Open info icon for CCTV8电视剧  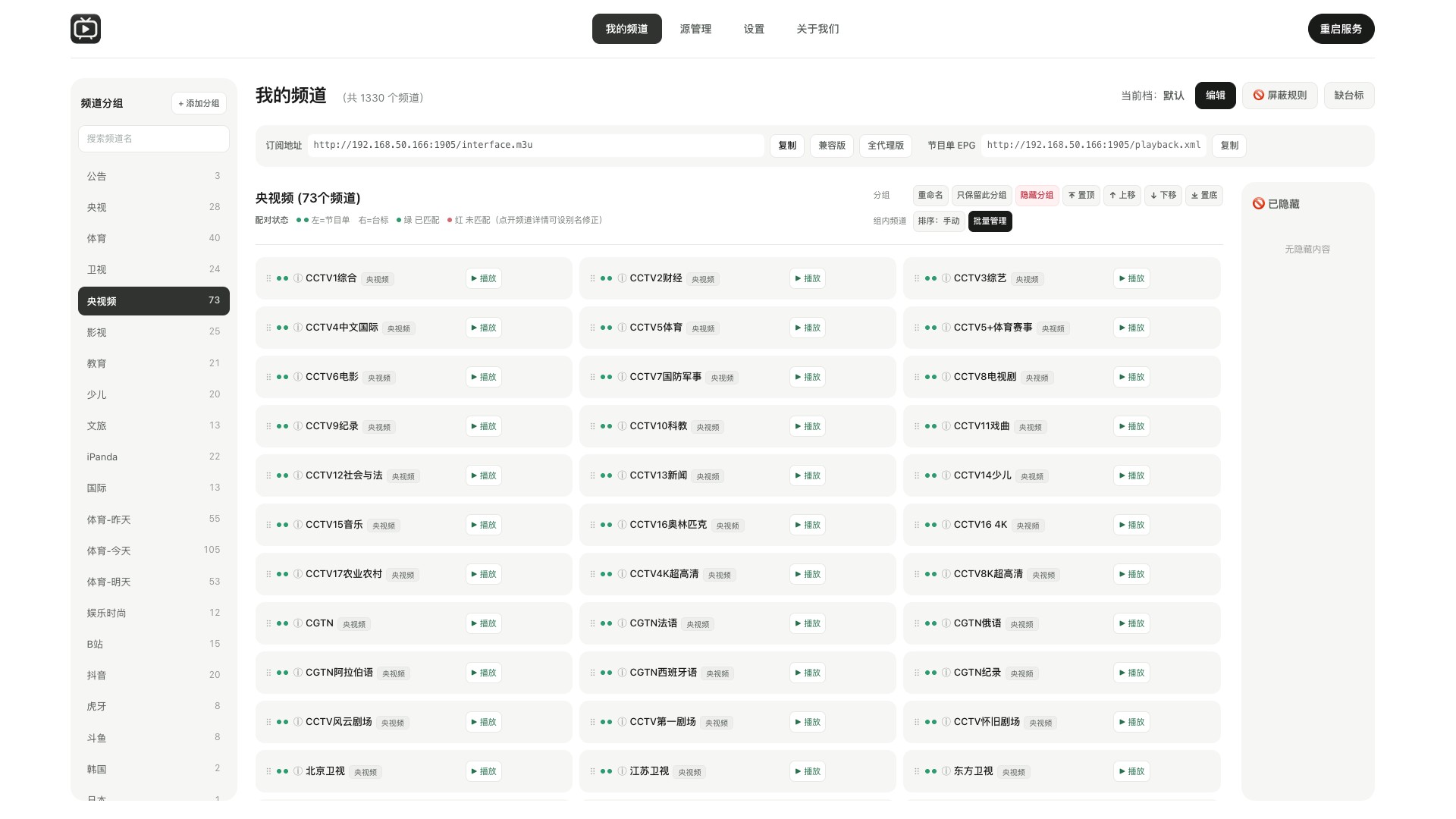[x=946, y=377]
